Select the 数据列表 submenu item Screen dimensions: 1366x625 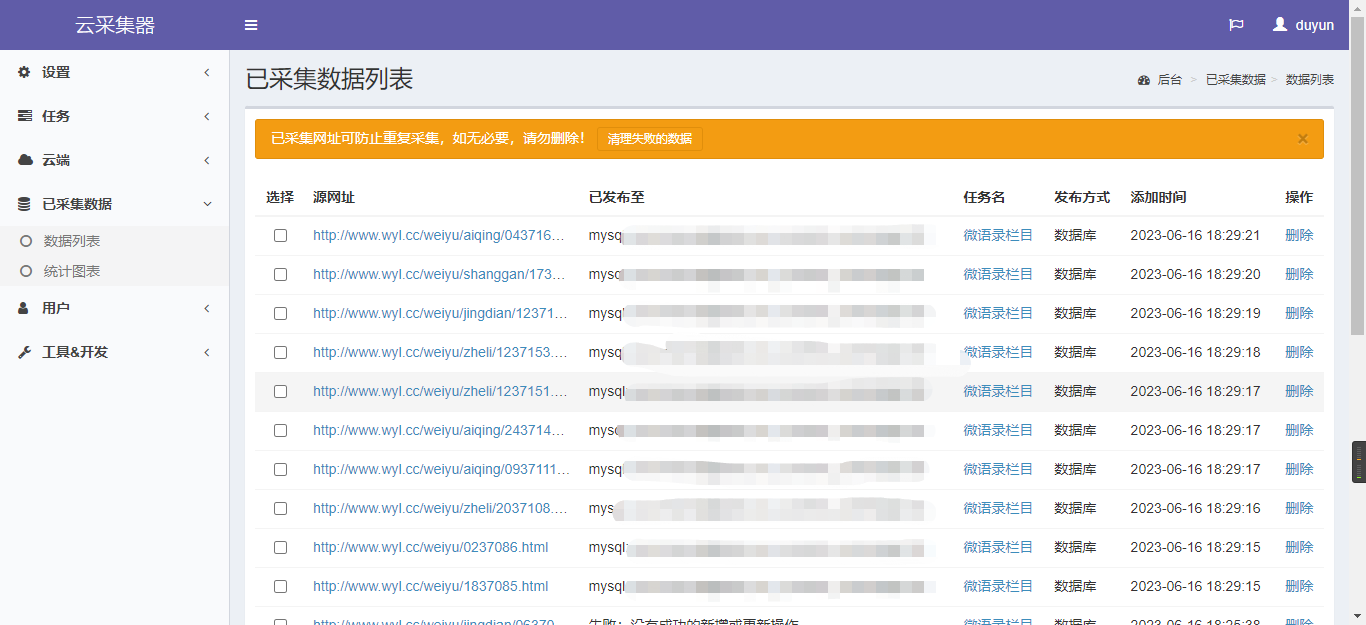[72, 241]
